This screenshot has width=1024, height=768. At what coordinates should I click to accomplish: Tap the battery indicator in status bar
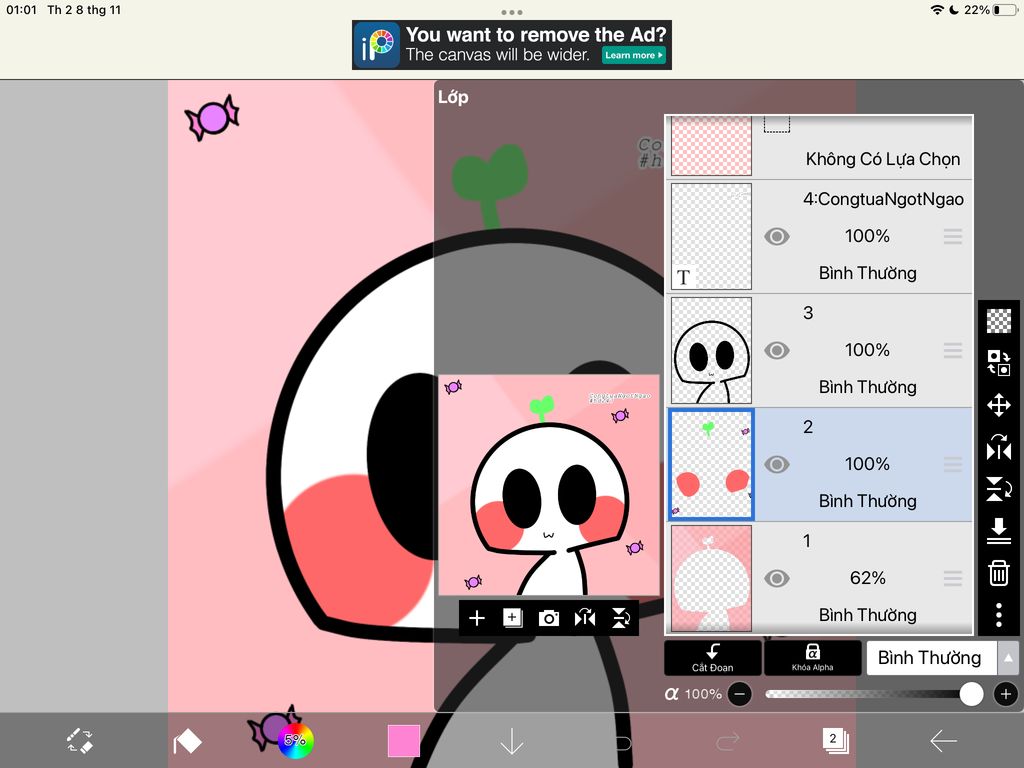click(x=1006, y=10)
